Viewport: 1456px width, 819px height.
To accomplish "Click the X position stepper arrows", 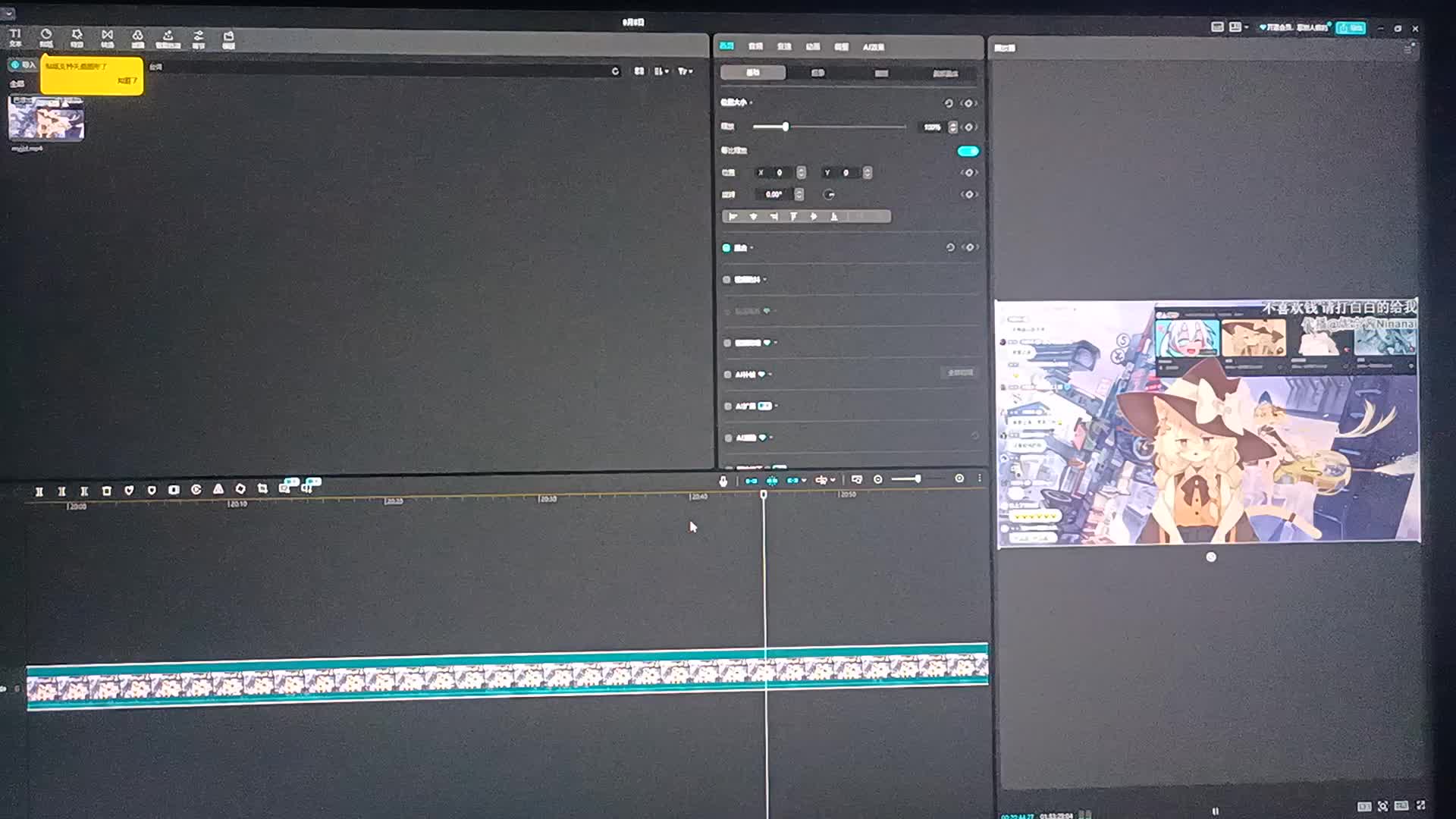I will [x=802, y=173].
